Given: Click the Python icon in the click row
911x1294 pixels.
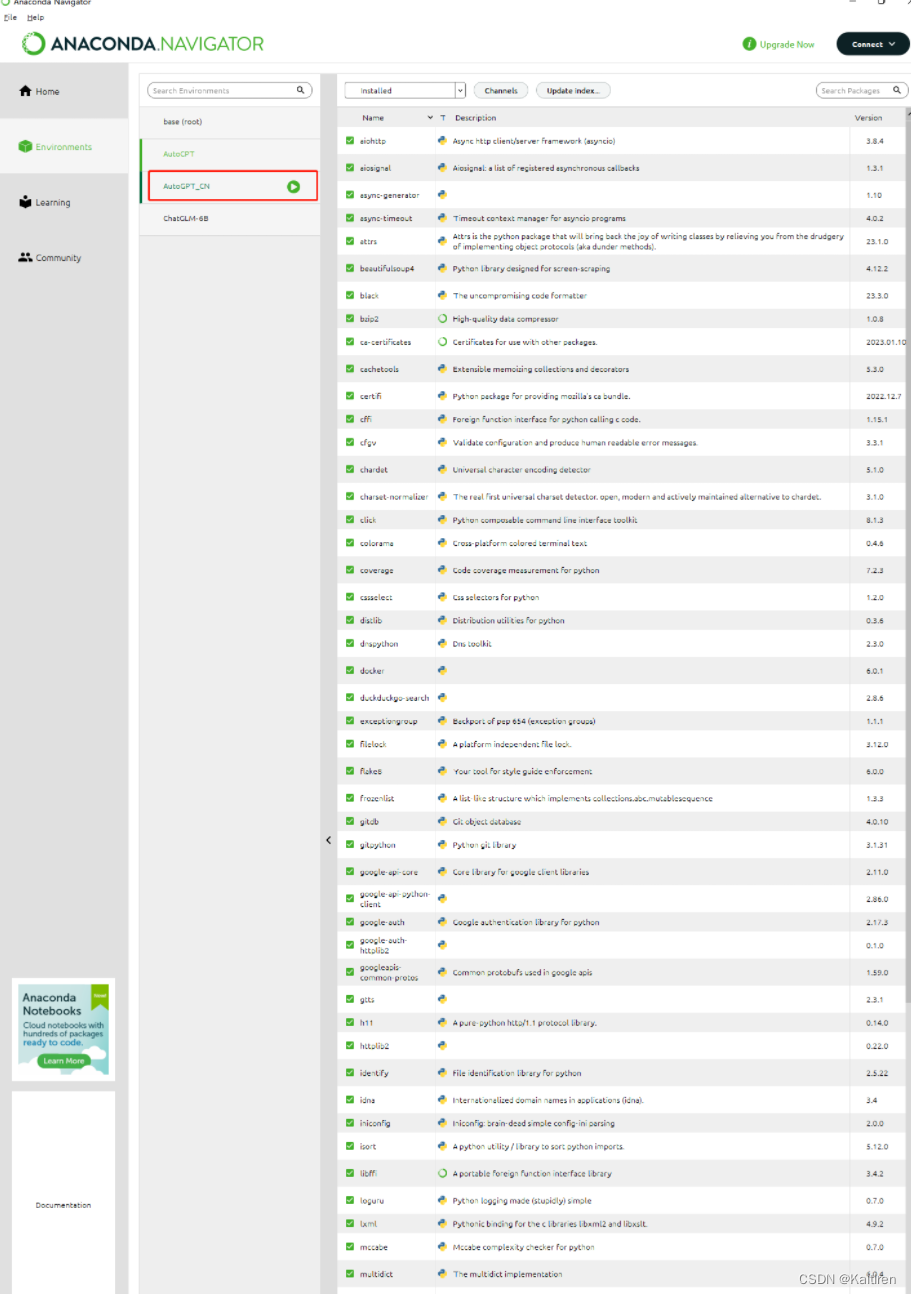Looking at the screenshot, I should click(442, 520).
